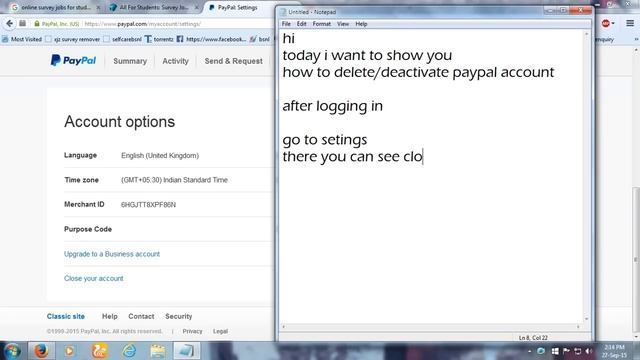
Task: Open the Firefox hamburger menu
Action: pyautogui.click(x=630, y=23)
